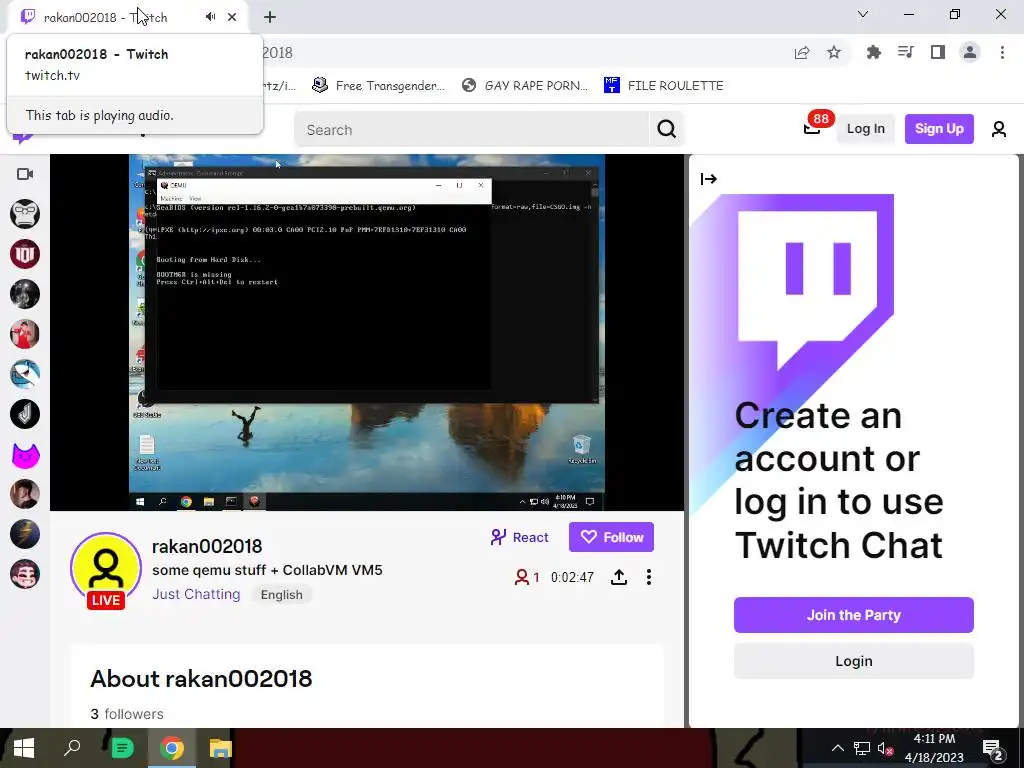Open the Chrome profile avatar

coord(970,52)
